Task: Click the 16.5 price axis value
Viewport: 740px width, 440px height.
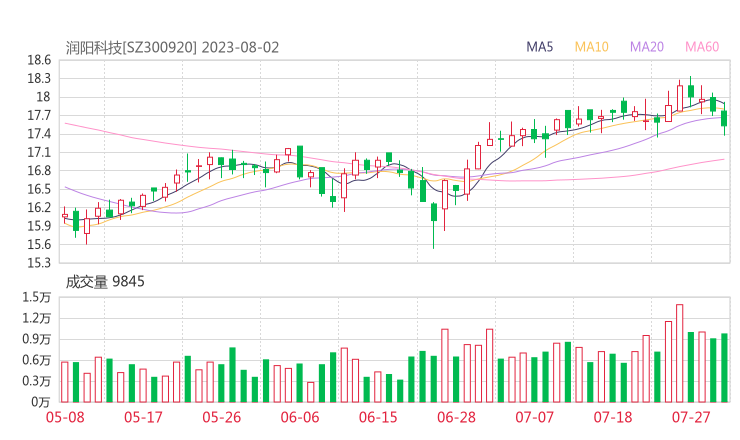Action: tap(39, 189)
